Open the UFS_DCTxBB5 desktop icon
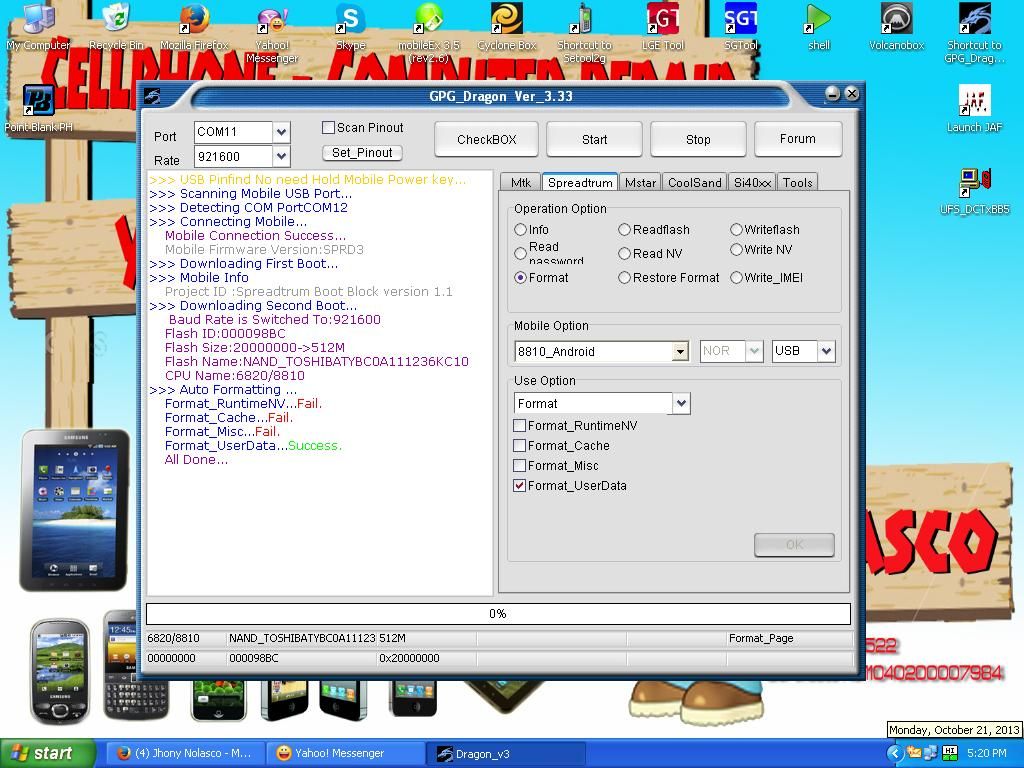1024x768 pixels. tap(974, 184)
